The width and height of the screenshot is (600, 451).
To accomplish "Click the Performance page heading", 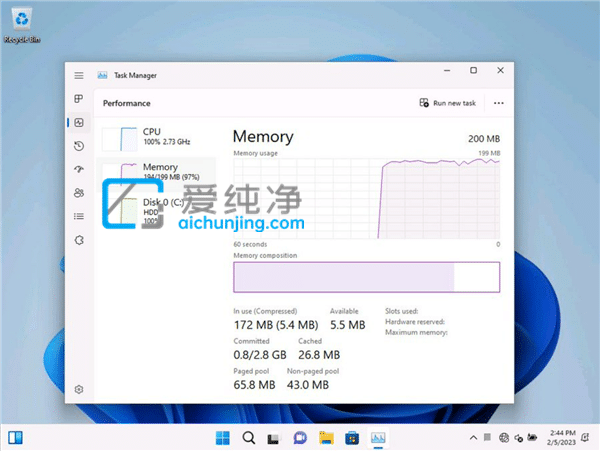I will 127,103.
